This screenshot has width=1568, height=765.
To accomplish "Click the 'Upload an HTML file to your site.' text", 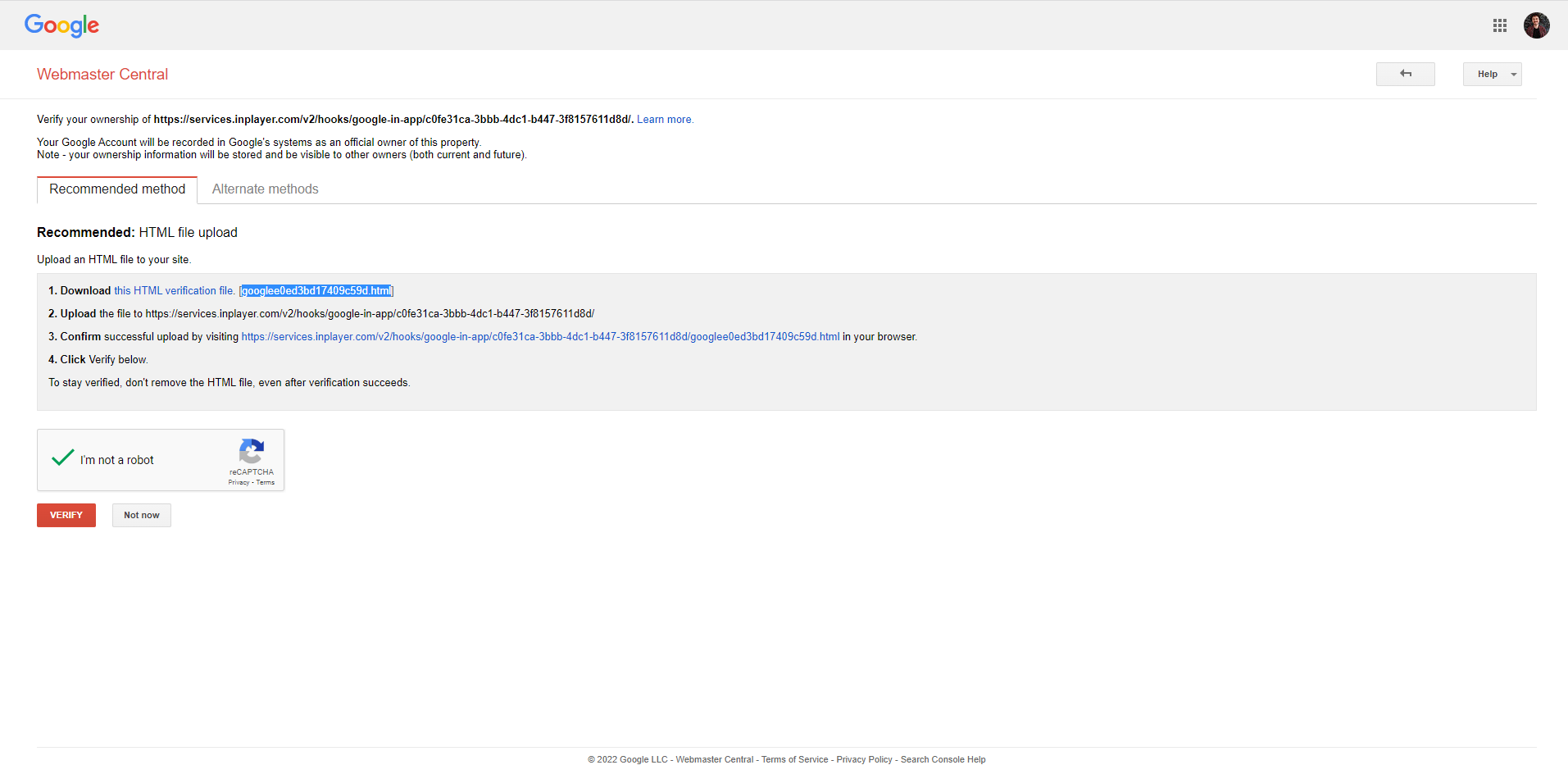I will (114, 260).
